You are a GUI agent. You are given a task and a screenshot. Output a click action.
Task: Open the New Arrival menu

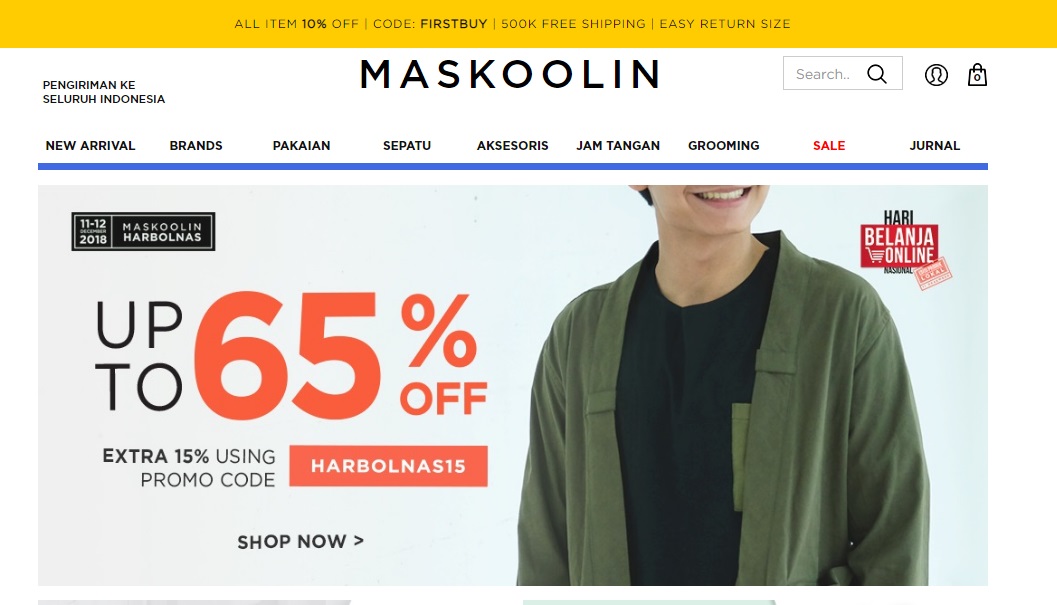tap(90, 146)
